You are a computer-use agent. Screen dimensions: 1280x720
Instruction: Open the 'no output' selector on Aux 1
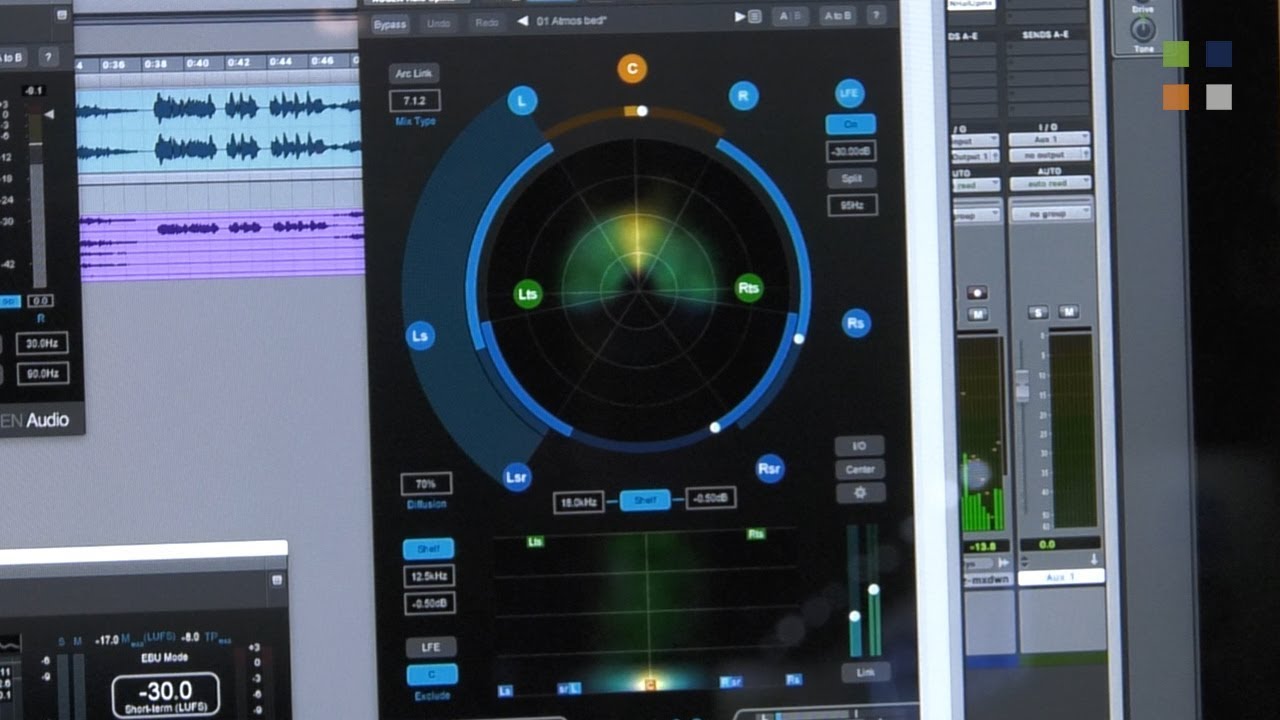click(x=1049, y=155)
